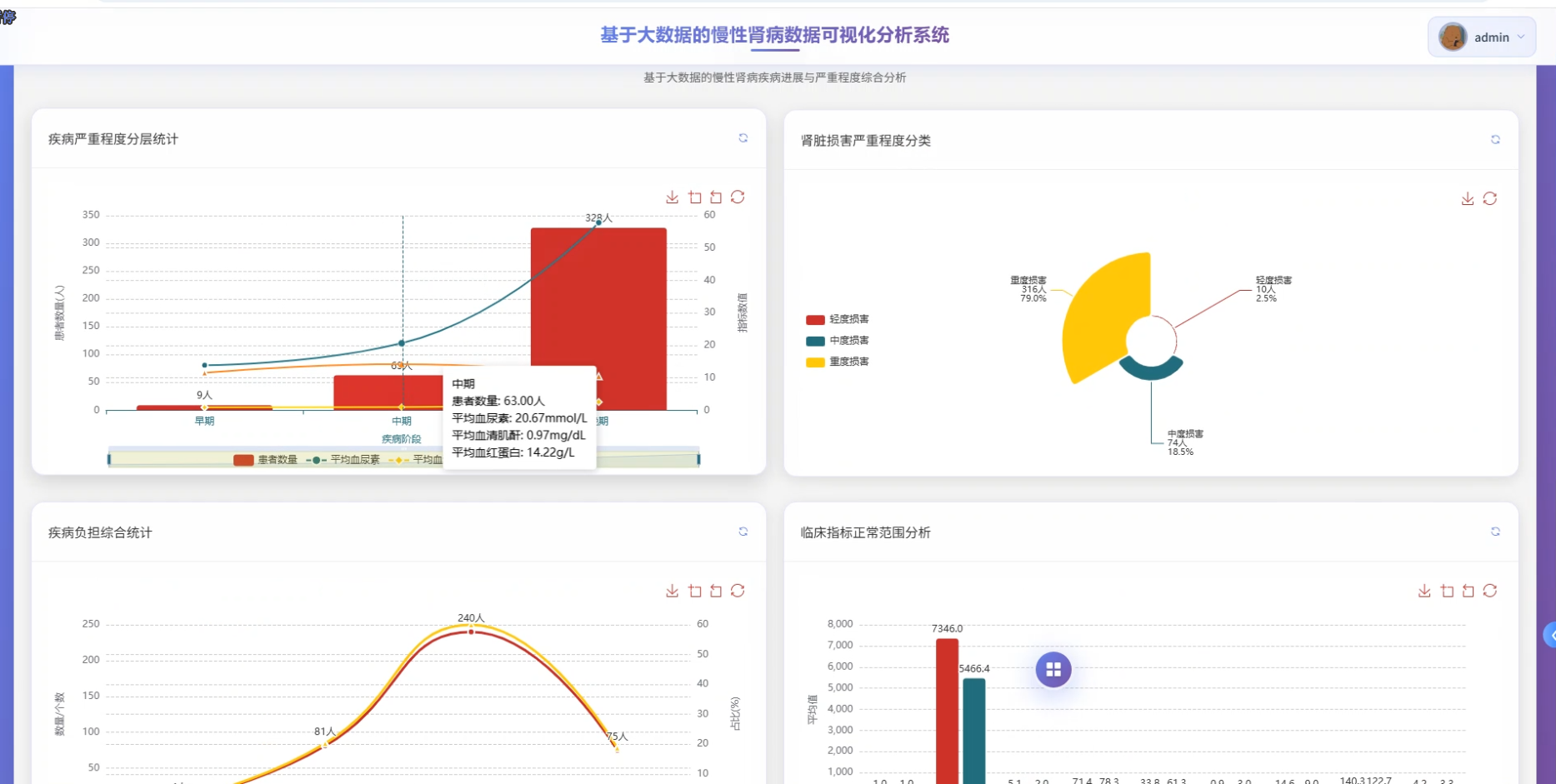Save the 临床指标正常范围分析 chart as image
The width and height of the screenshot is (1556, 784).
pyautogui.click(x=1424, y=591)
